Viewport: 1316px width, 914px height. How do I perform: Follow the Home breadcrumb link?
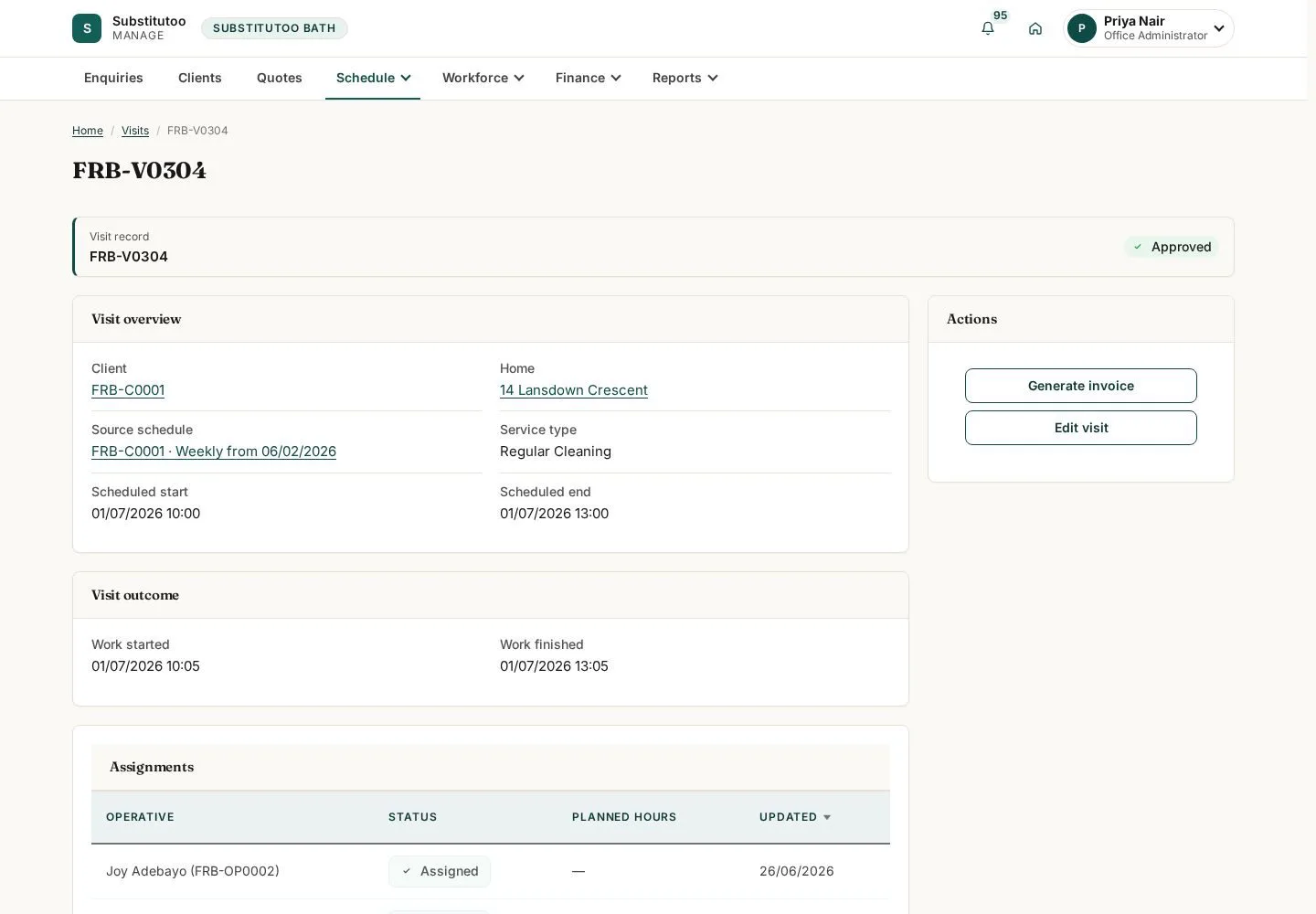click(88, 131)
